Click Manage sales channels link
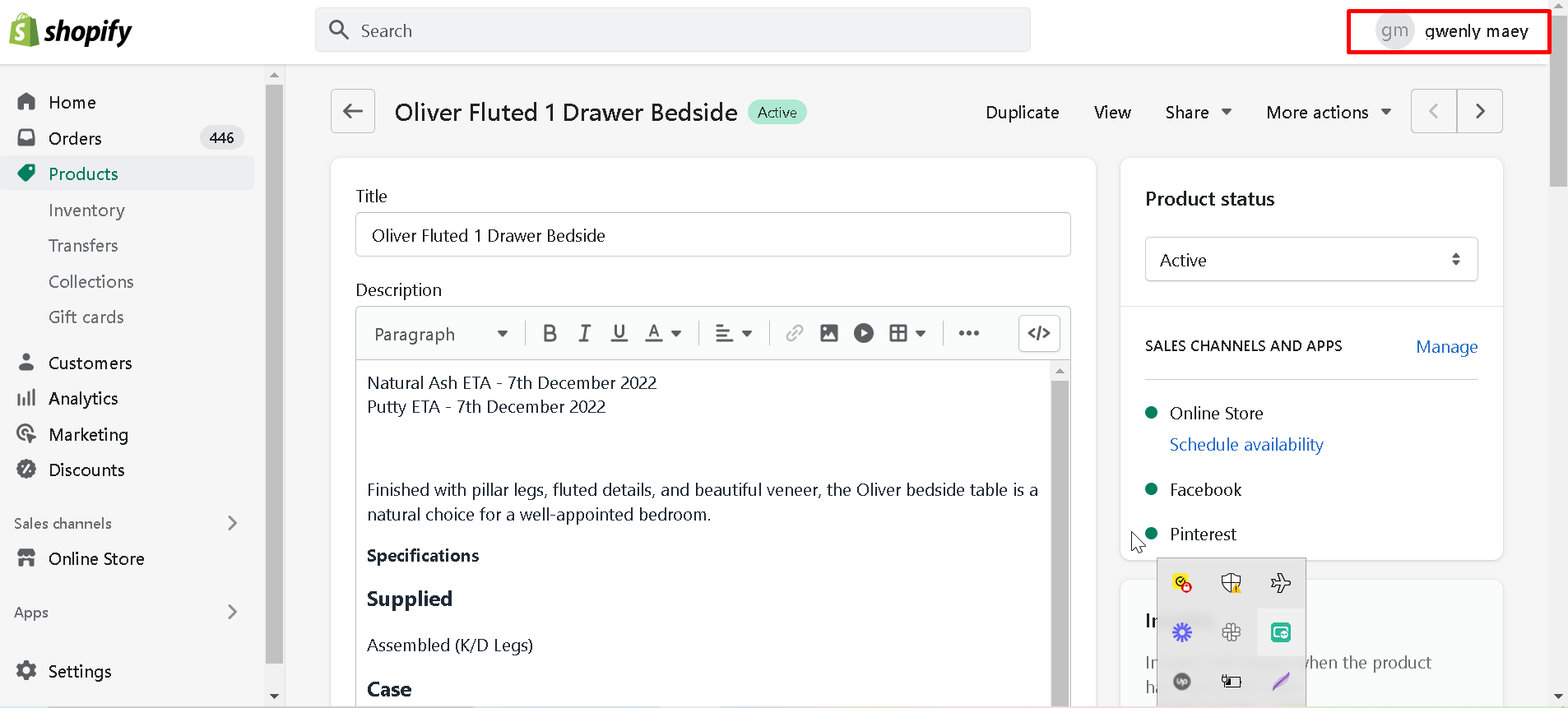 pos(1446,347)
